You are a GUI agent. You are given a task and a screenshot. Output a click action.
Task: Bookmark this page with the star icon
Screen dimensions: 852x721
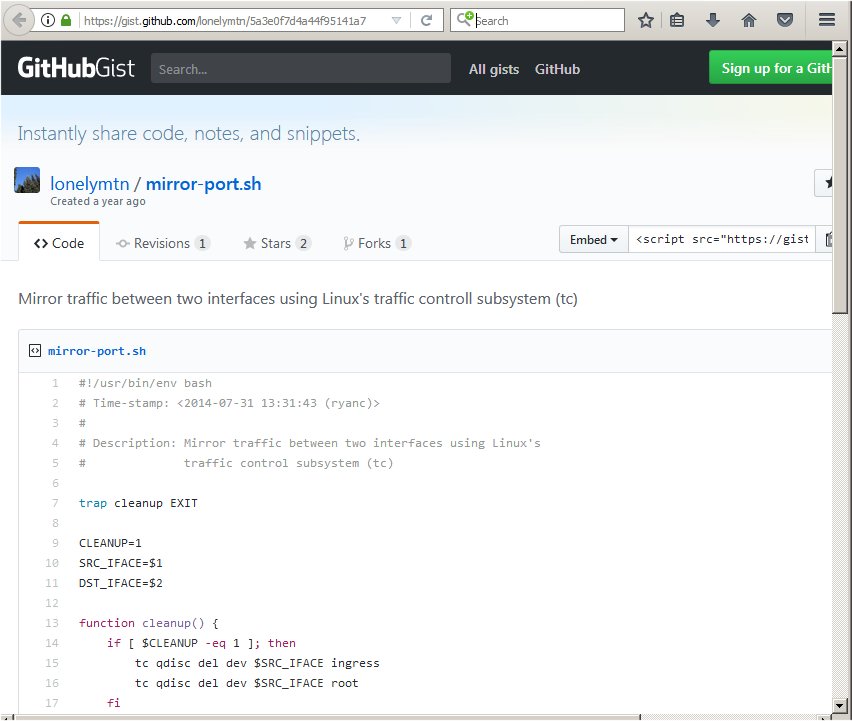click(x=646, y=20)
